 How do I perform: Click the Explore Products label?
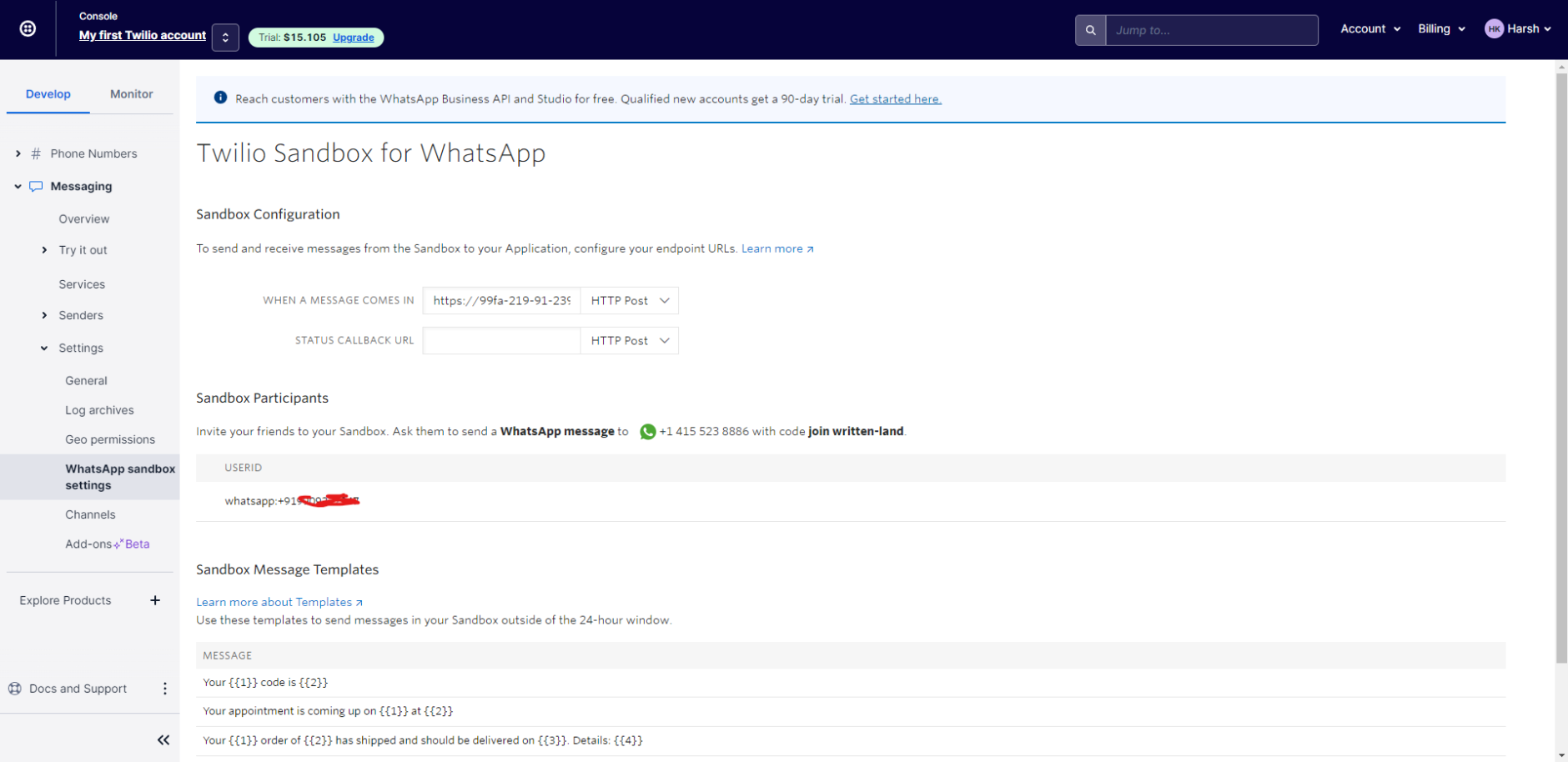click(65, 600)
